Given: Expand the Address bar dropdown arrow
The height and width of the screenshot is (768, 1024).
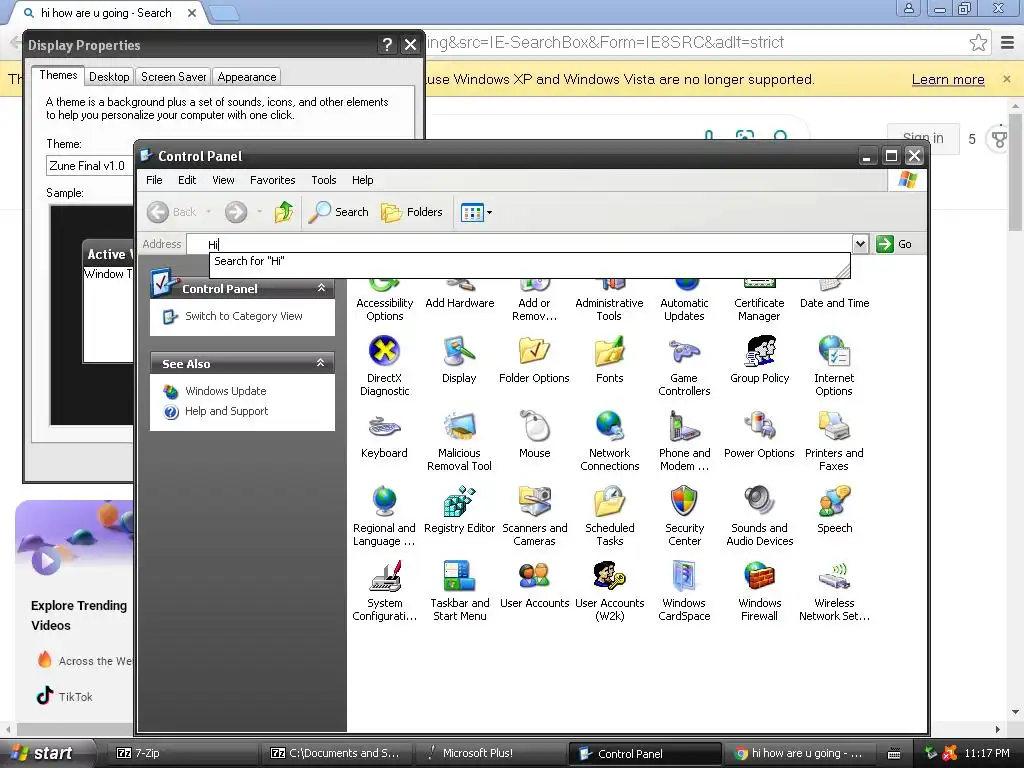Looking at the screenshot, I should [x=860, y=244].
